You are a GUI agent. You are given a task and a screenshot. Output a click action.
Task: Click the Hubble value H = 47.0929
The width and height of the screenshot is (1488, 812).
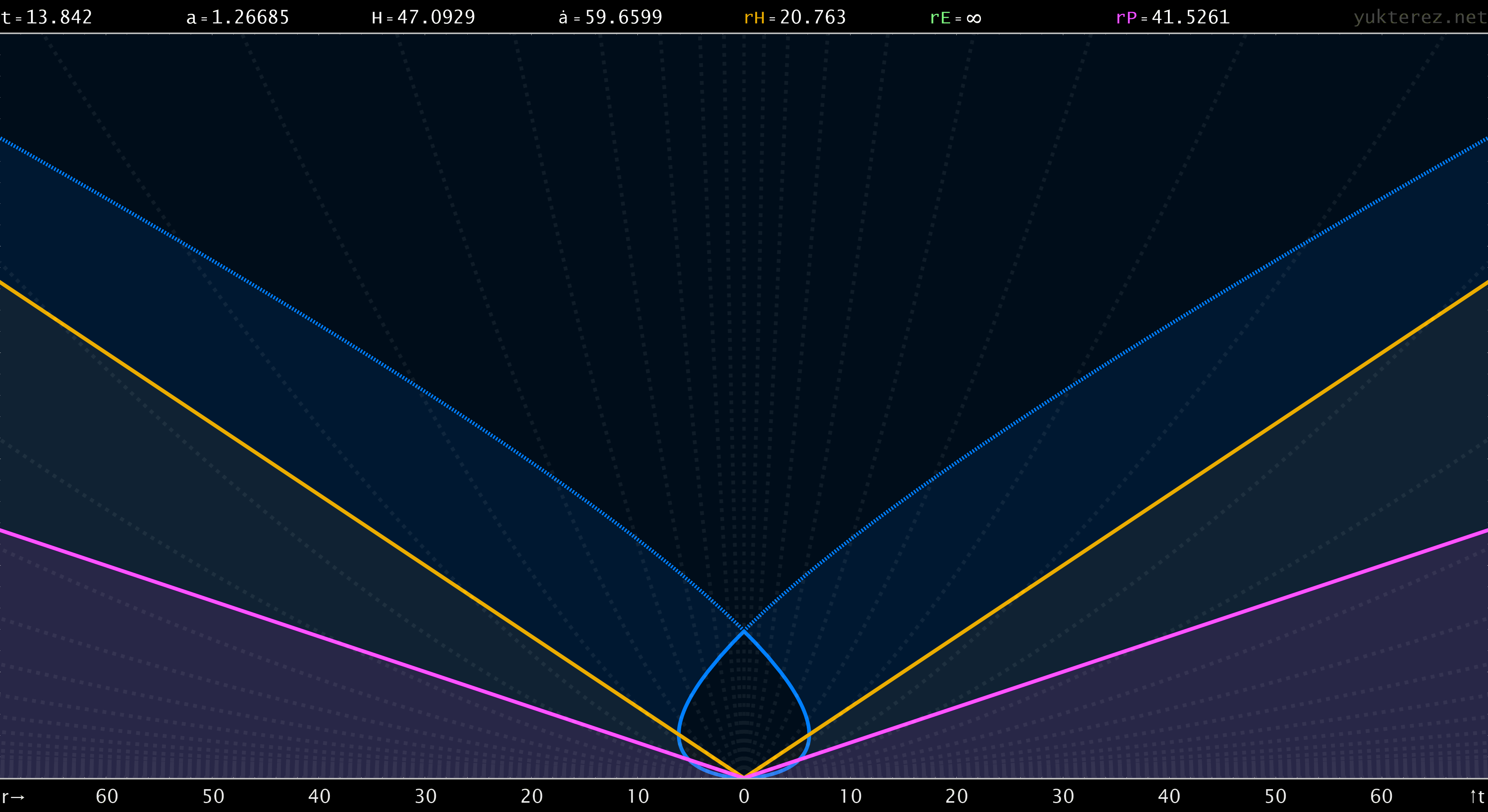pos(424,17)
